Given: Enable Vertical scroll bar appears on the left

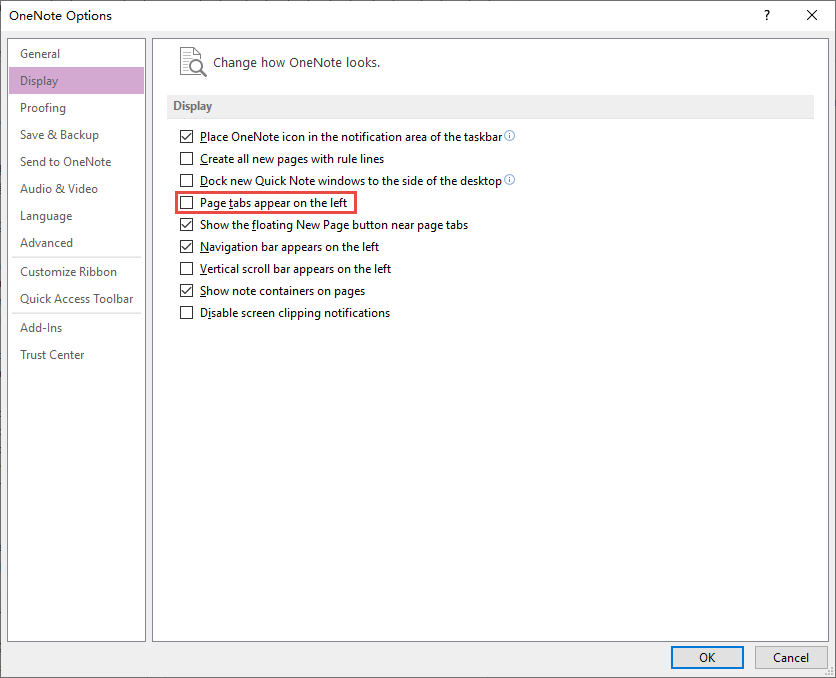Looking at the screenshot, I should [x=186, y=269].
